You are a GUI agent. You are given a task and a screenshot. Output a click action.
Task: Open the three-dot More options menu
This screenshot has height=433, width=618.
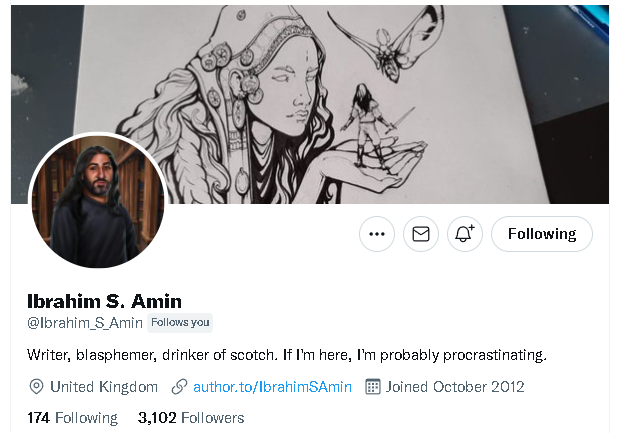click(377, 234)
